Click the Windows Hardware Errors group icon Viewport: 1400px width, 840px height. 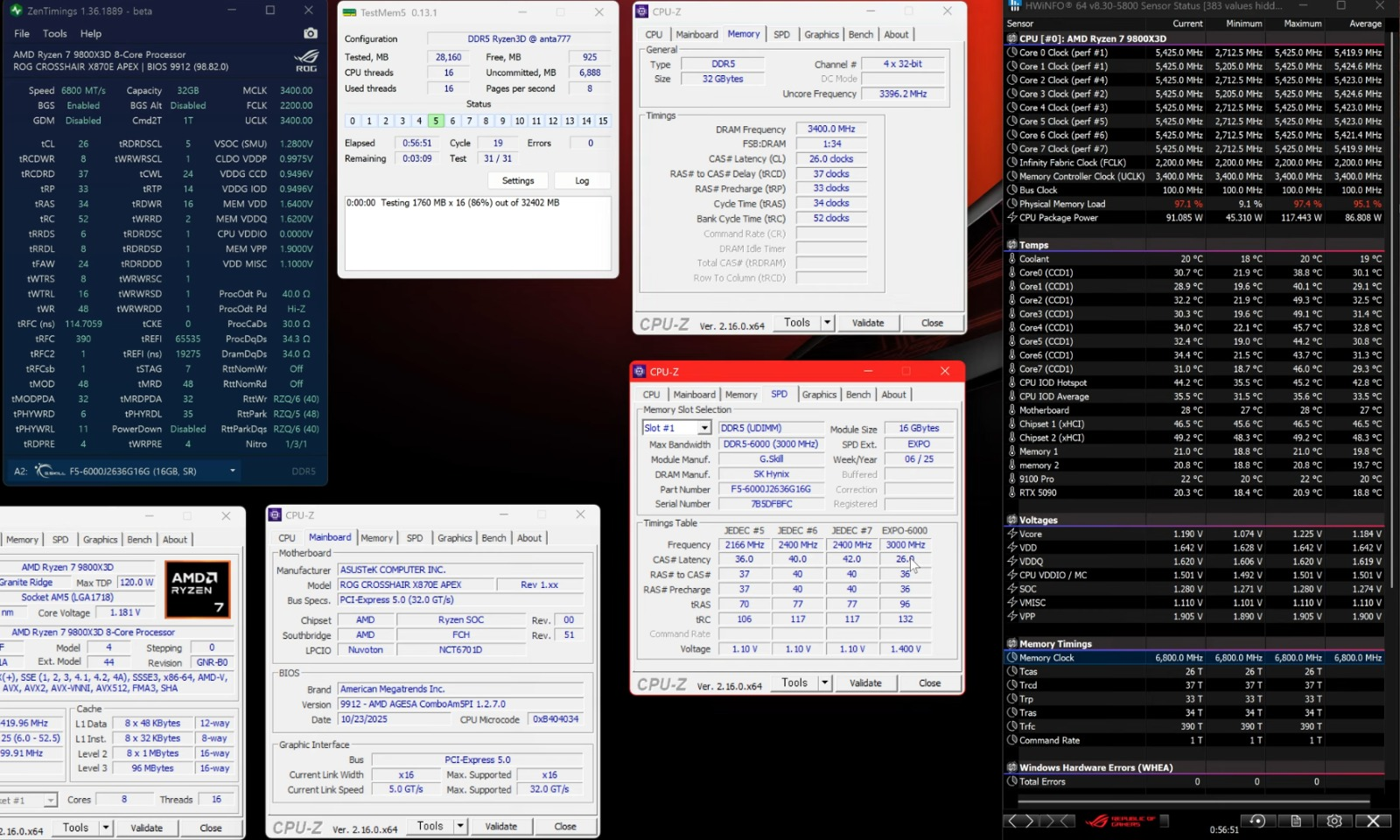pyautogui.click(x=1012, y=767)
